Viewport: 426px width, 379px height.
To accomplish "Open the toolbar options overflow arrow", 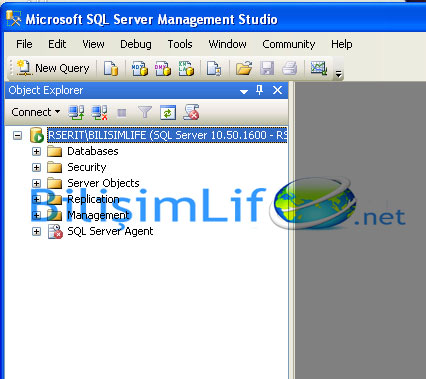I will click(338, 74).
